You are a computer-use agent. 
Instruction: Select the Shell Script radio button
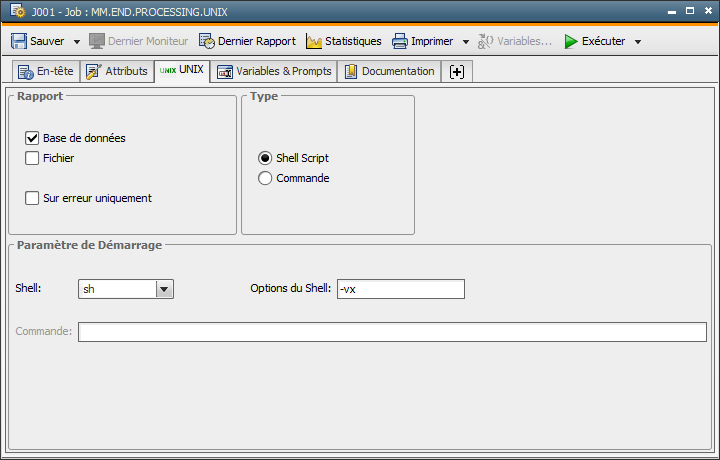point(265,158)
